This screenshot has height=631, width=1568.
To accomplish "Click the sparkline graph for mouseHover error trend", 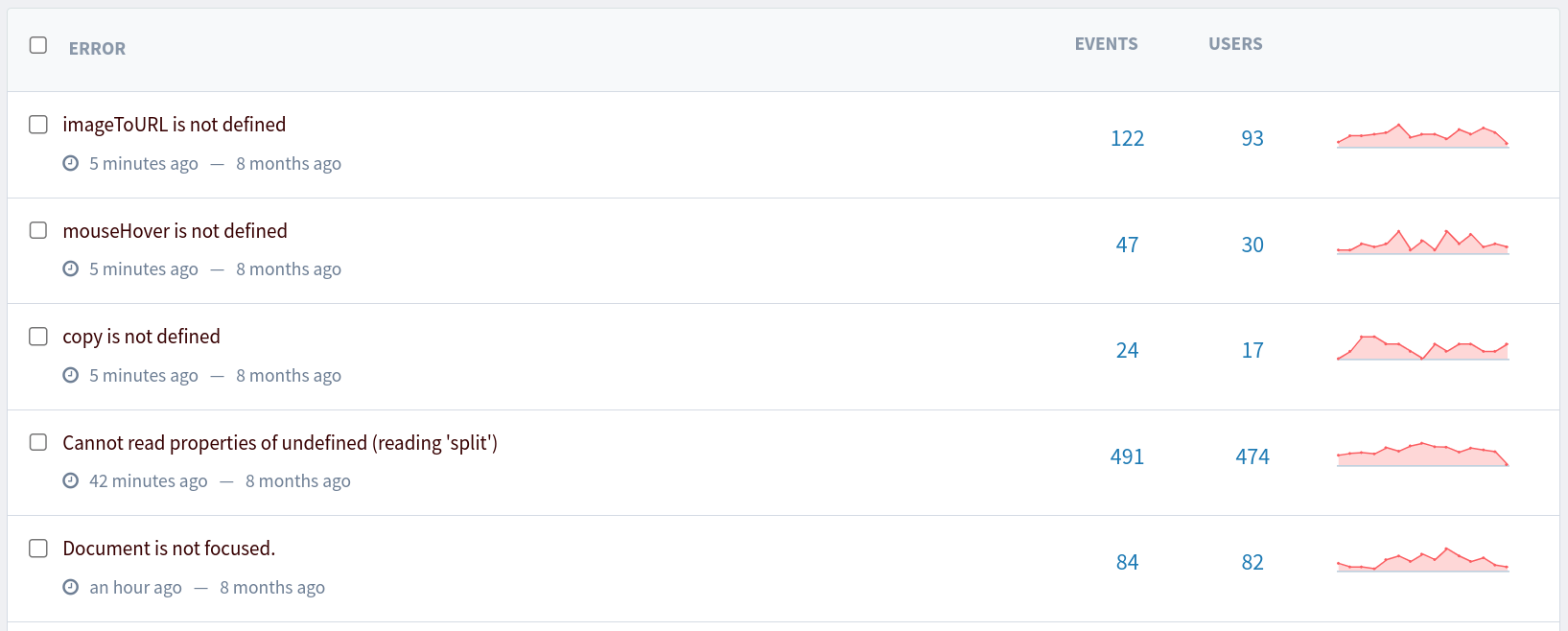I will (1422, 244).
